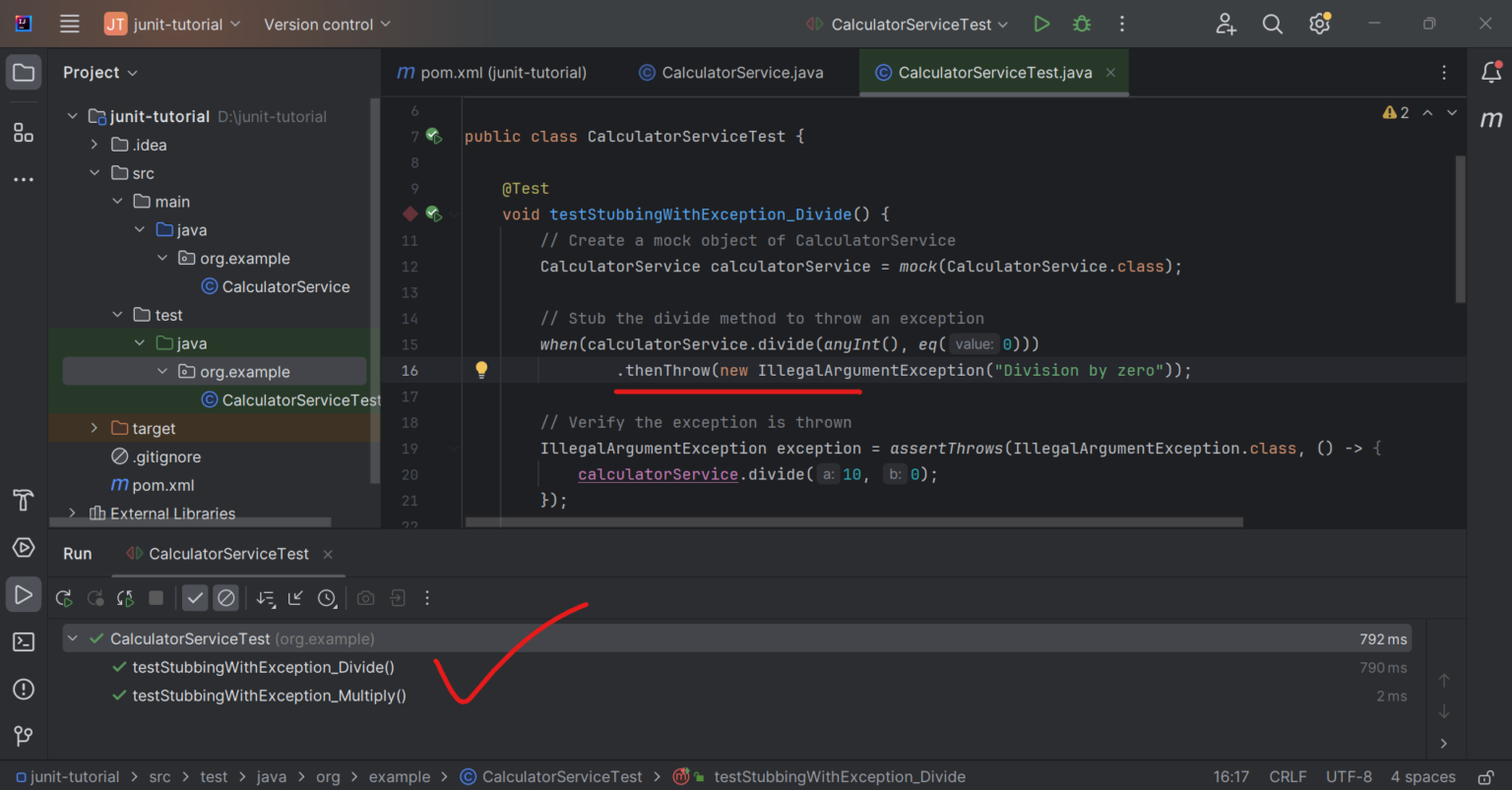Click the Search everywhere magnifier icon
This screenshot has width=1512, height=790.
point(1272,24)
